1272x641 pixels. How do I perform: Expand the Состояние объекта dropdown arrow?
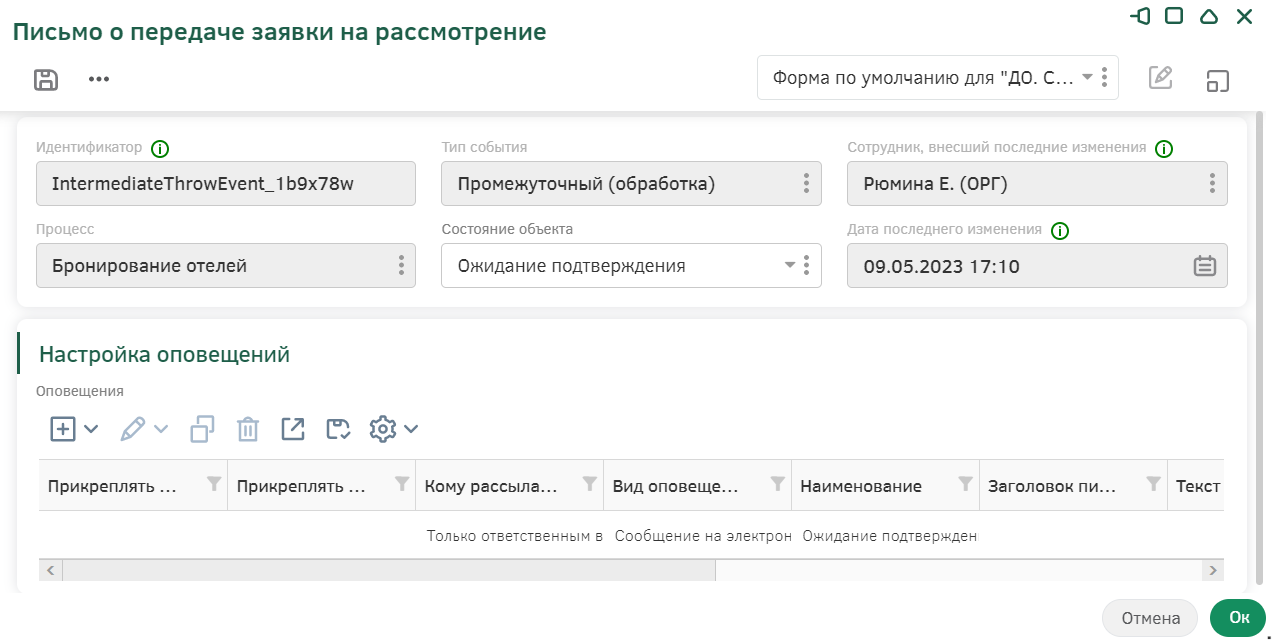(x=790, y=265)
